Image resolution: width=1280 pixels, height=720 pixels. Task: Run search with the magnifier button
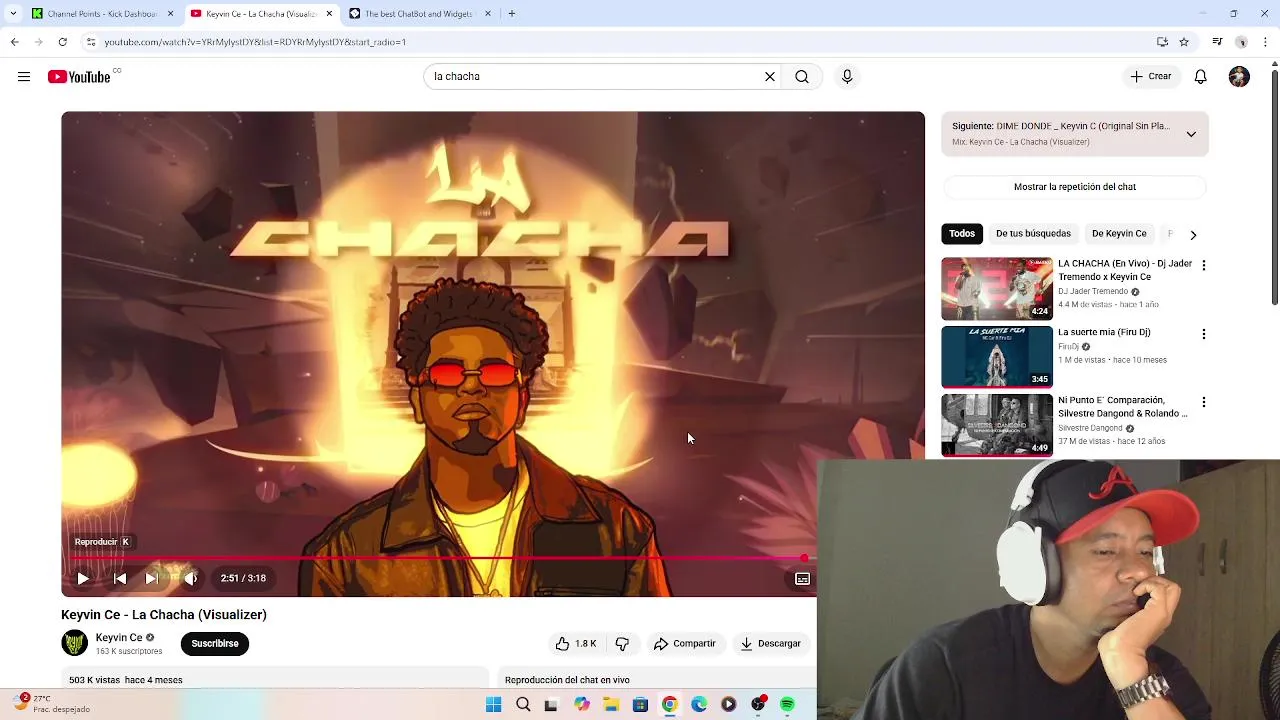point(802,77)
